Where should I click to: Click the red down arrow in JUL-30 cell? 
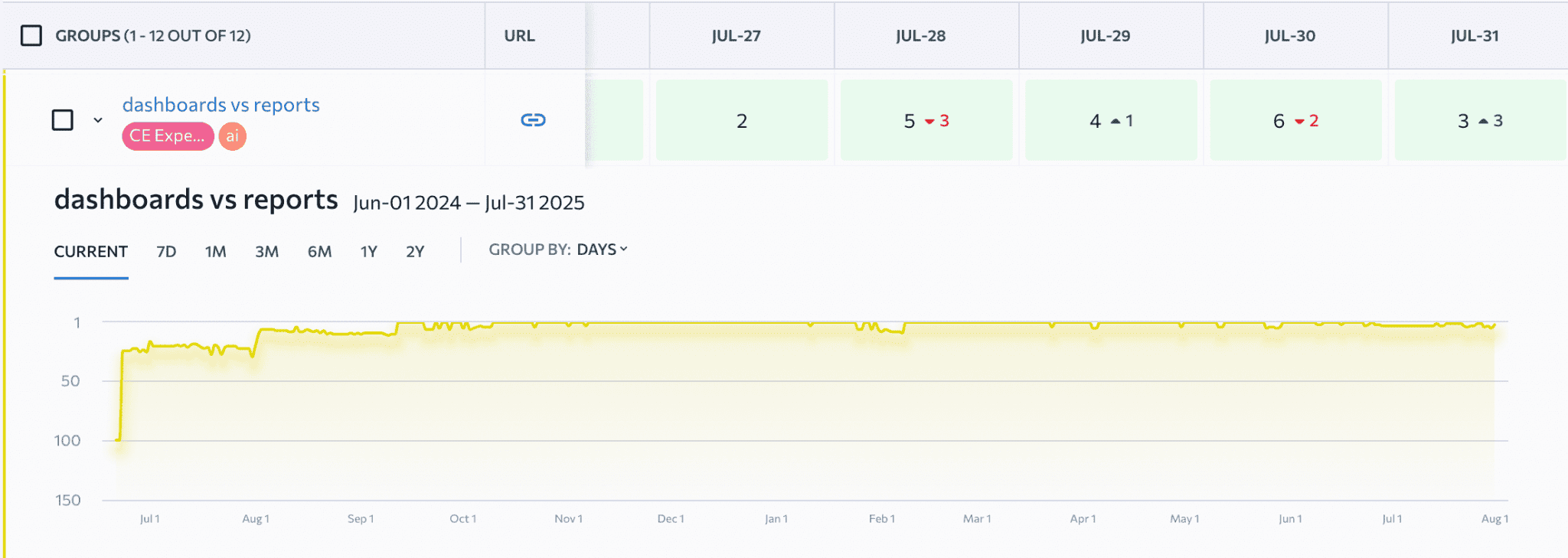[1299, 122]
